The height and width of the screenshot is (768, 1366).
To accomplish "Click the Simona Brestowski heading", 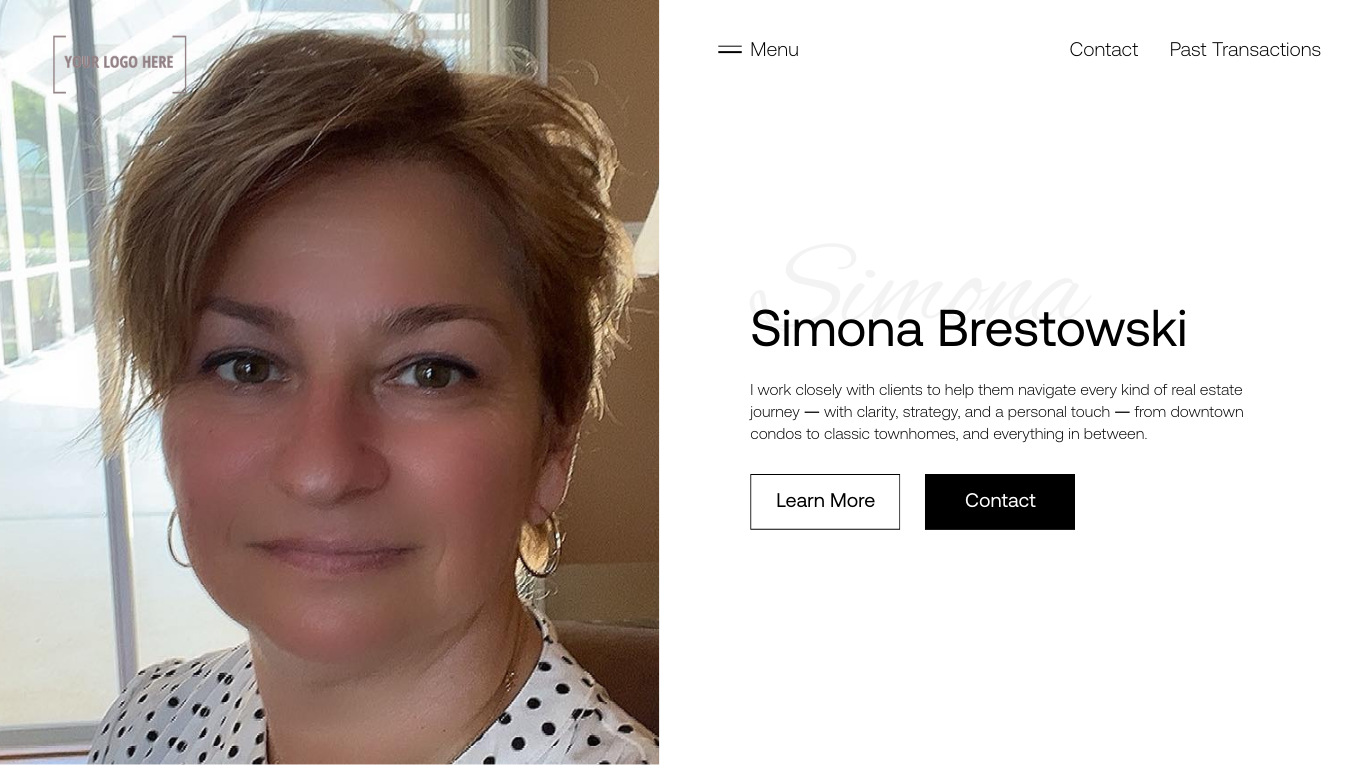I will pos(968,328).
